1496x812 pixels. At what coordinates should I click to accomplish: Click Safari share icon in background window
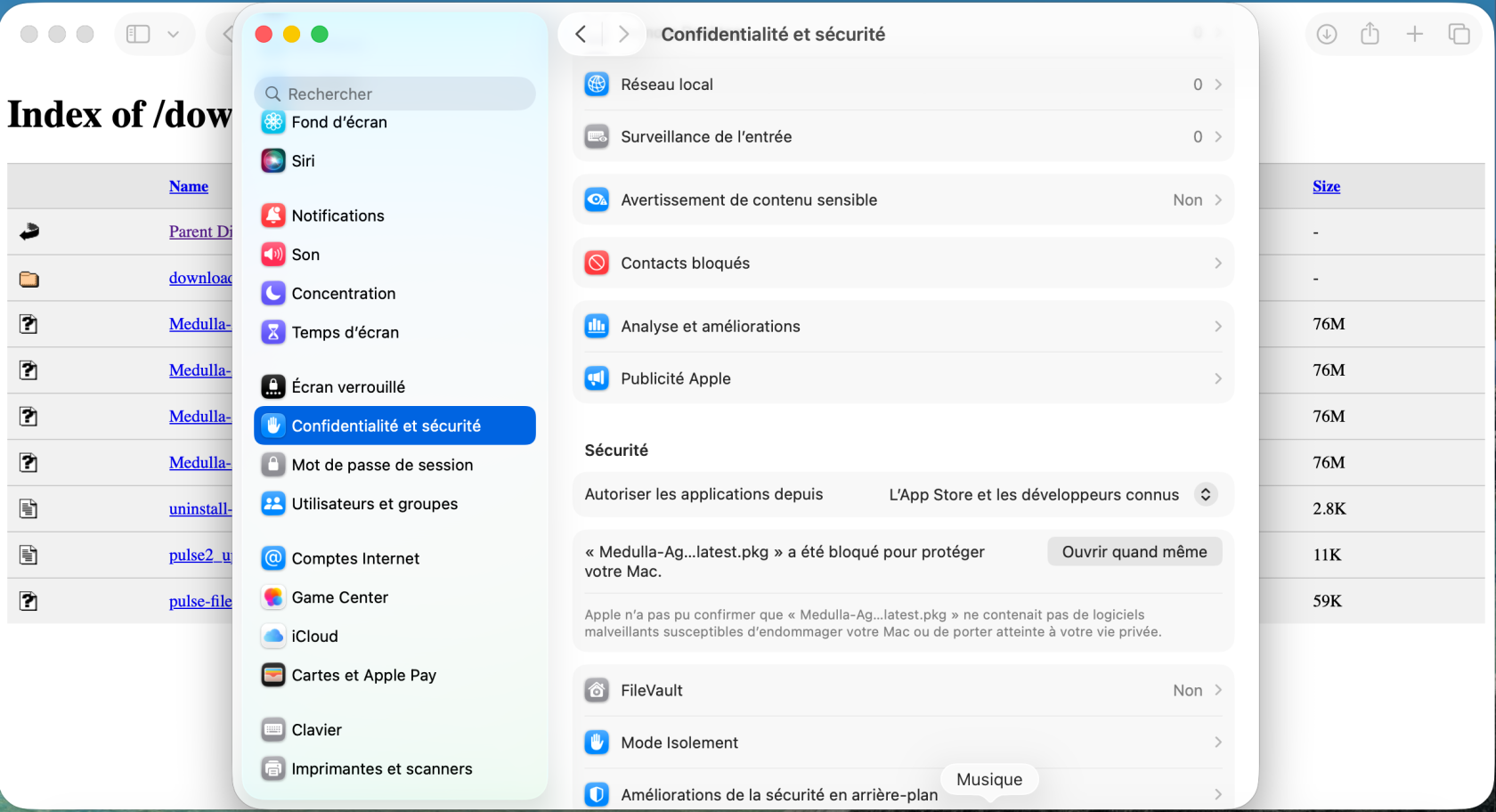[1370, 34]
